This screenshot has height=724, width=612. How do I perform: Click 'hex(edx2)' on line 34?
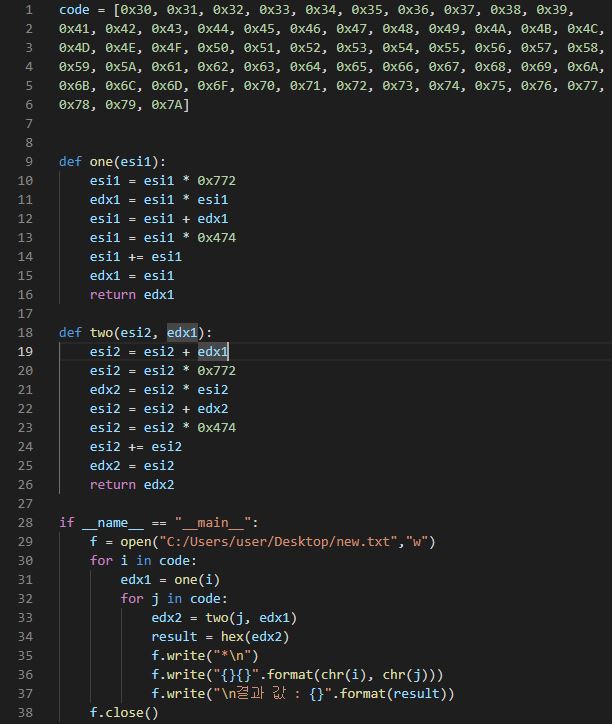[255, 637]
